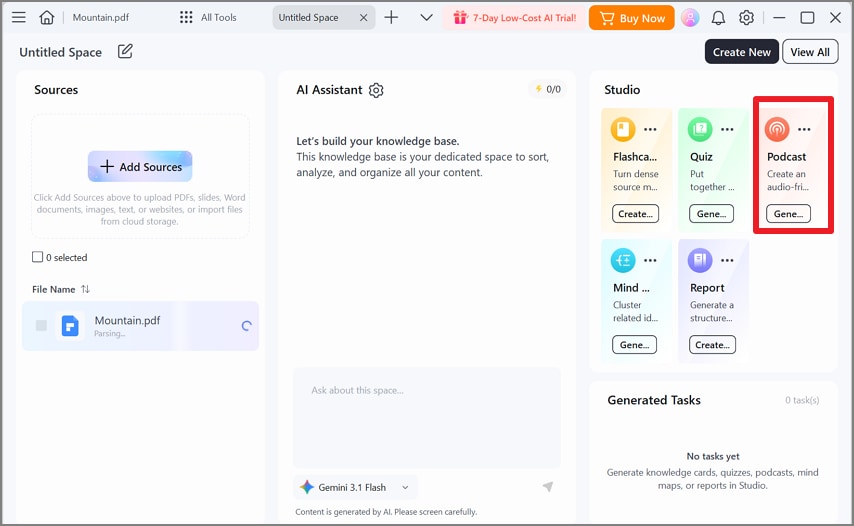Open the user profile avatar
The height and width of the screenshot is (526, 854).
[x=690, y=17]
